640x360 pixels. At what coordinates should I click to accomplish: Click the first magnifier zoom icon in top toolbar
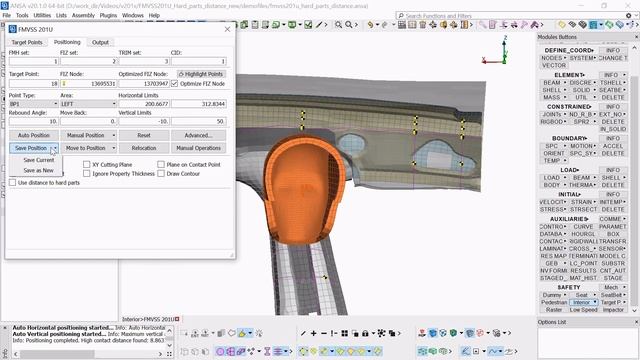point(338,25)
